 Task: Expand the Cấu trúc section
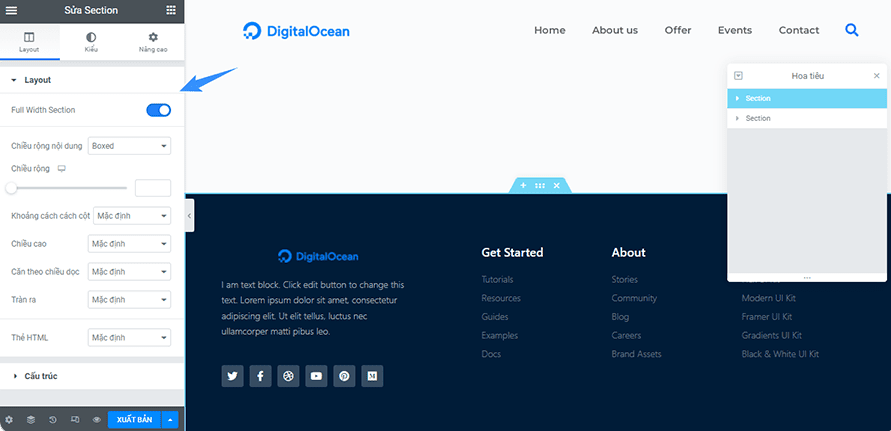click(91, 376)
